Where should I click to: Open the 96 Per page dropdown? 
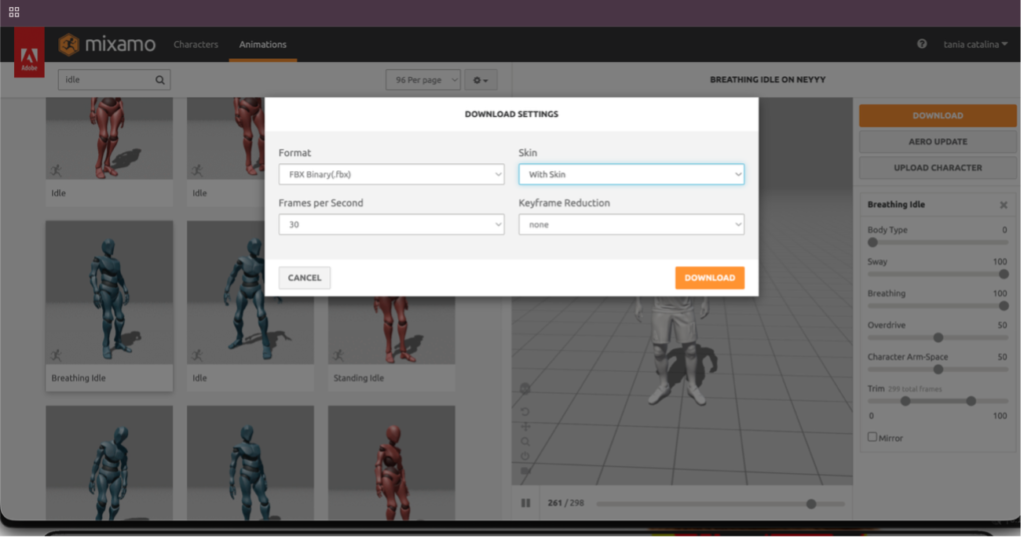coord(423,80)
